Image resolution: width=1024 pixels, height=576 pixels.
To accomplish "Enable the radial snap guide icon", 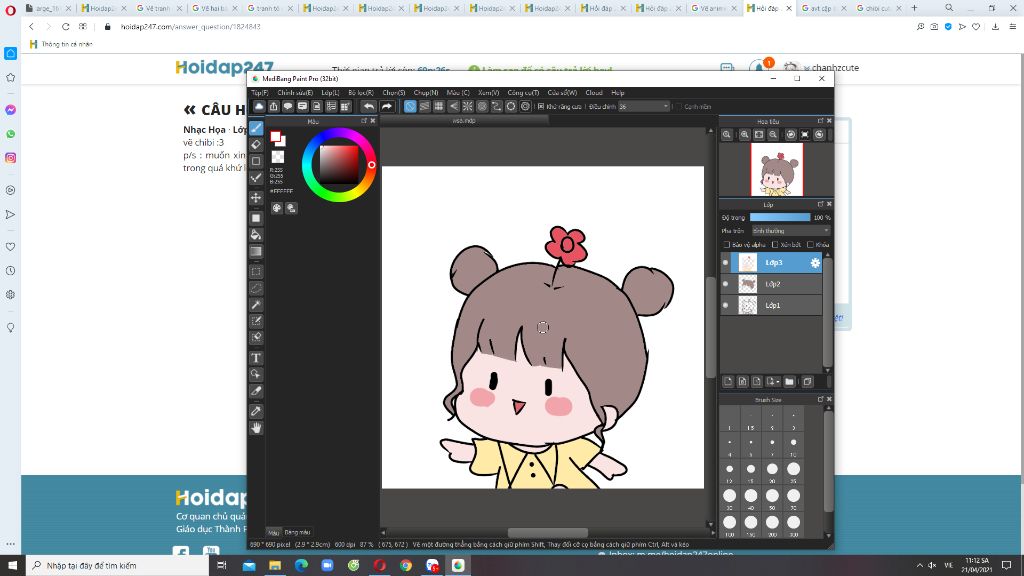I will (468, 106).
